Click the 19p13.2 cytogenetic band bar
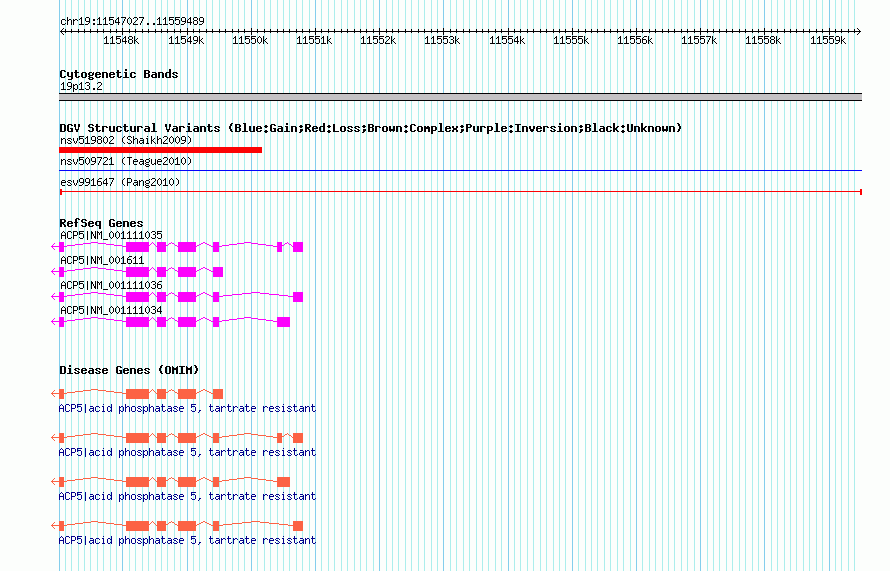 click(x=460, y=97)
